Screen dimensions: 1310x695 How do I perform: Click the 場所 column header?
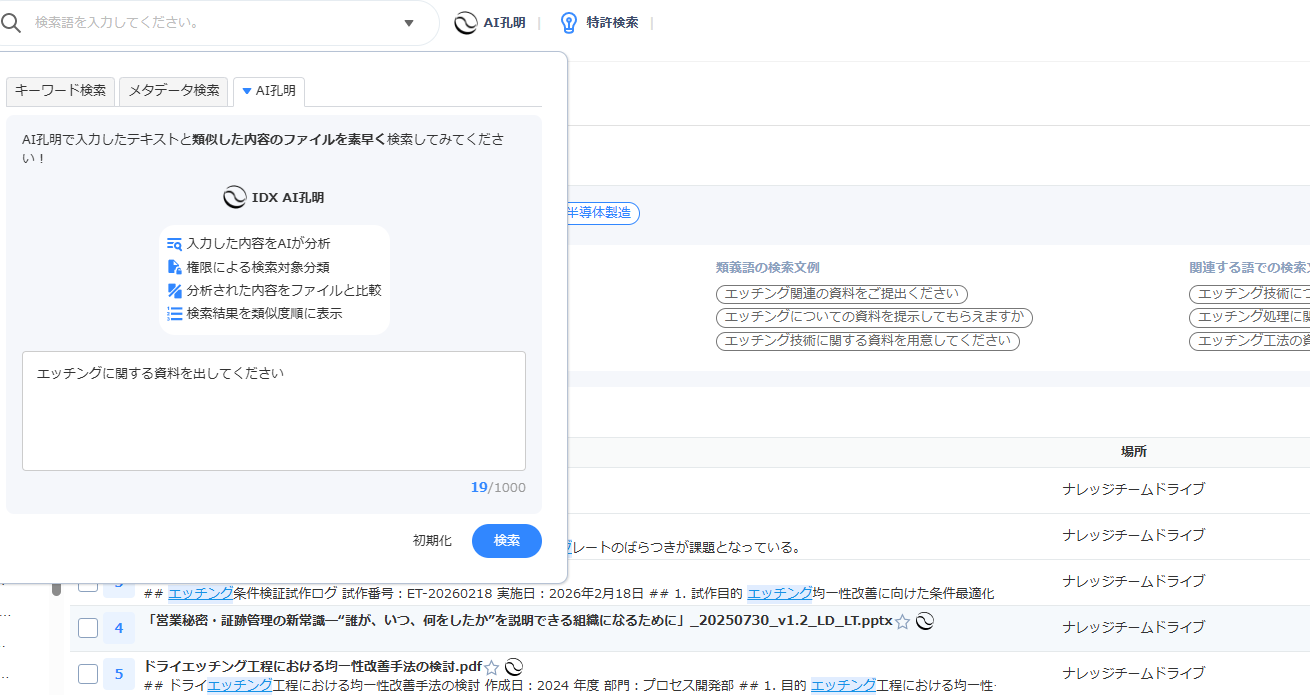pyautogui.click(x=1133, y=452)
